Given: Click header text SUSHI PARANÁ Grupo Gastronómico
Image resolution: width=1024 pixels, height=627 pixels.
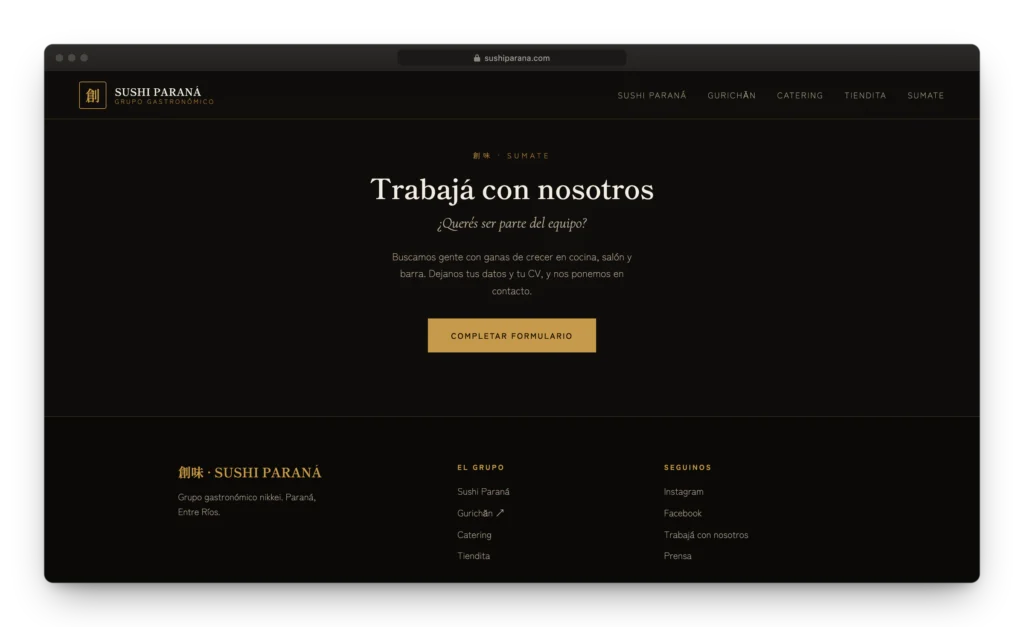Looking at the screenshot, I should click(164, 96).
